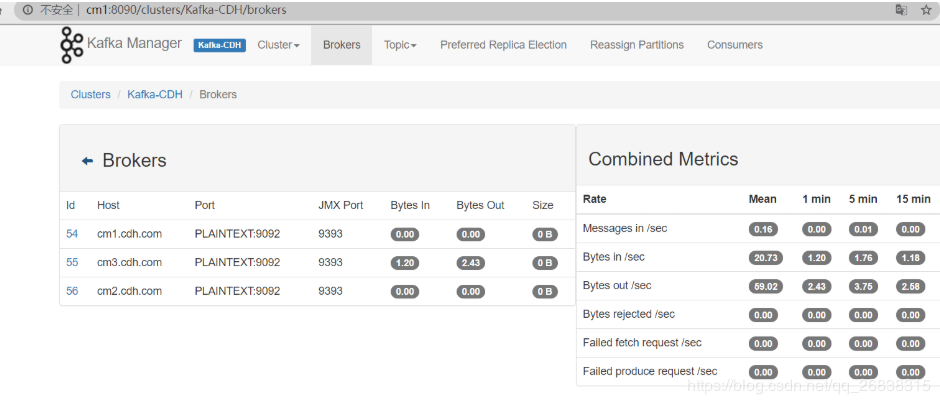Click the Kafka Manager logo icon
This screenshot has height=404, width=940.
(x=71, y=45)
